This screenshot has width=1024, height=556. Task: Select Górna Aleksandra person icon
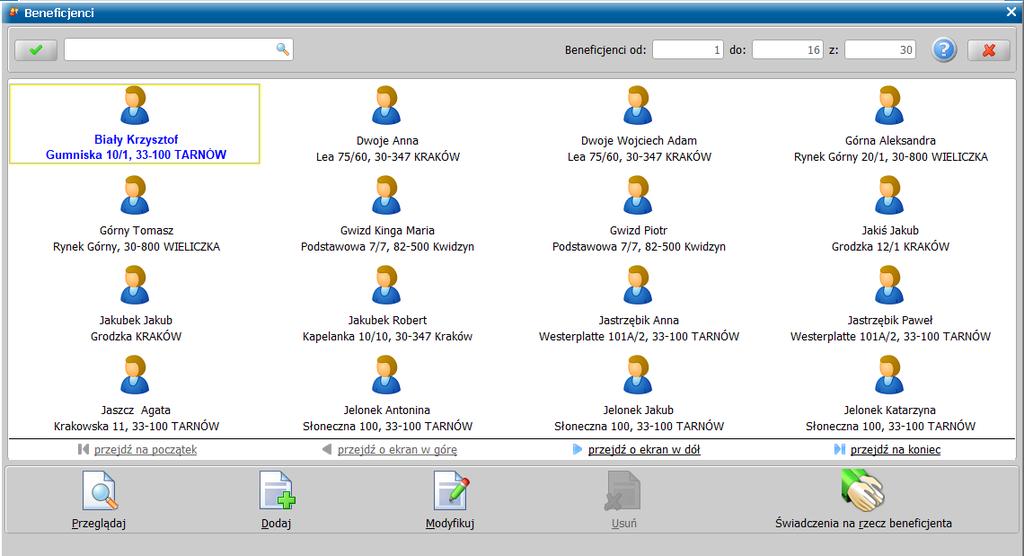click(889, 105)
